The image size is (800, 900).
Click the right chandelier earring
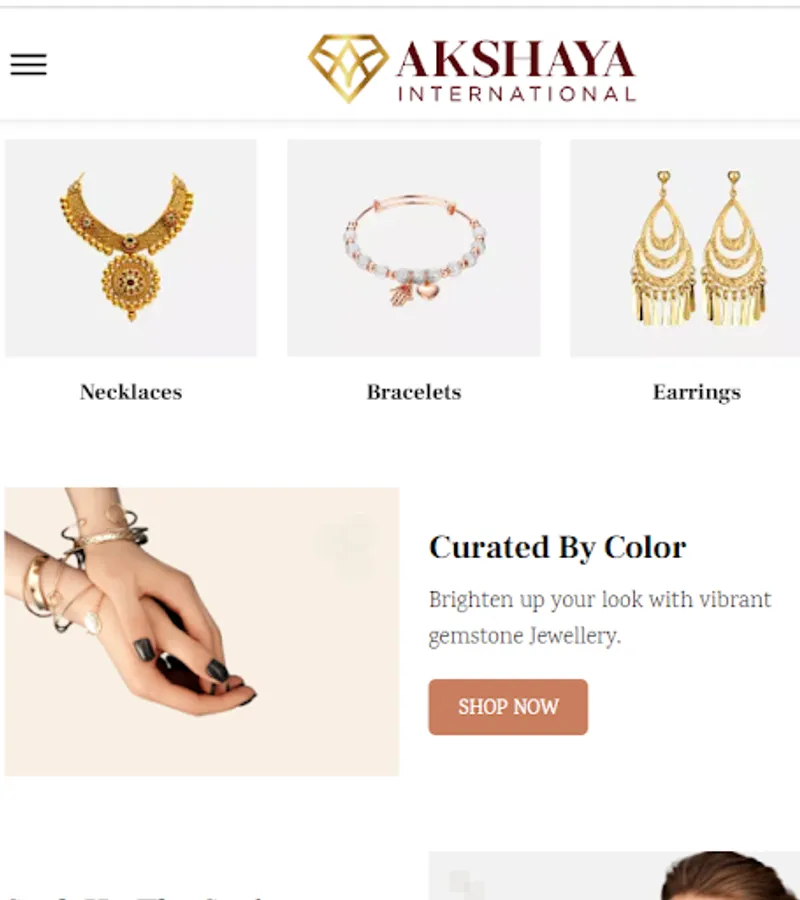coord(733,248)
